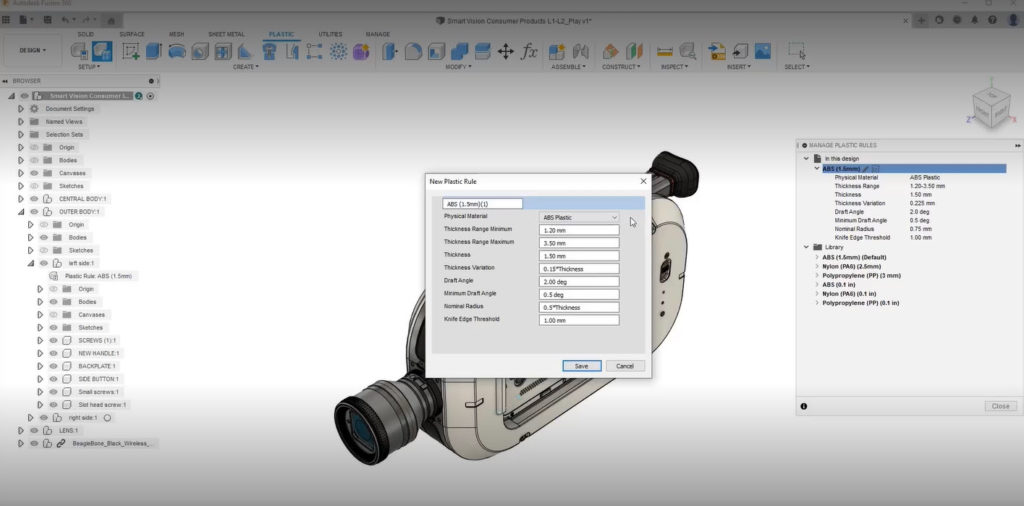This screenshot has height=506, width=1024.
Task: Expand the Nylon (PA6) (2.5mm) library rule
Action: (x=817, y=266)
